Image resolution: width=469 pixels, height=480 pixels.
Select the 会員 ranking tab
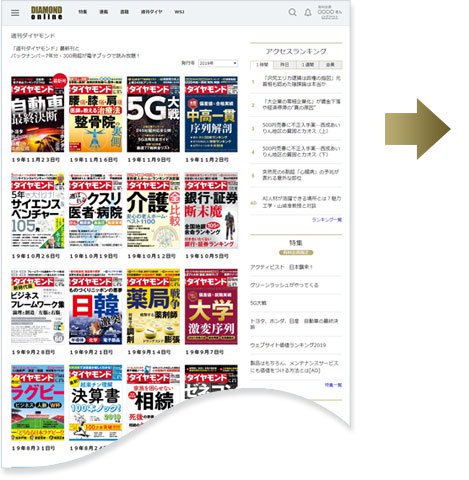(330, 65)
